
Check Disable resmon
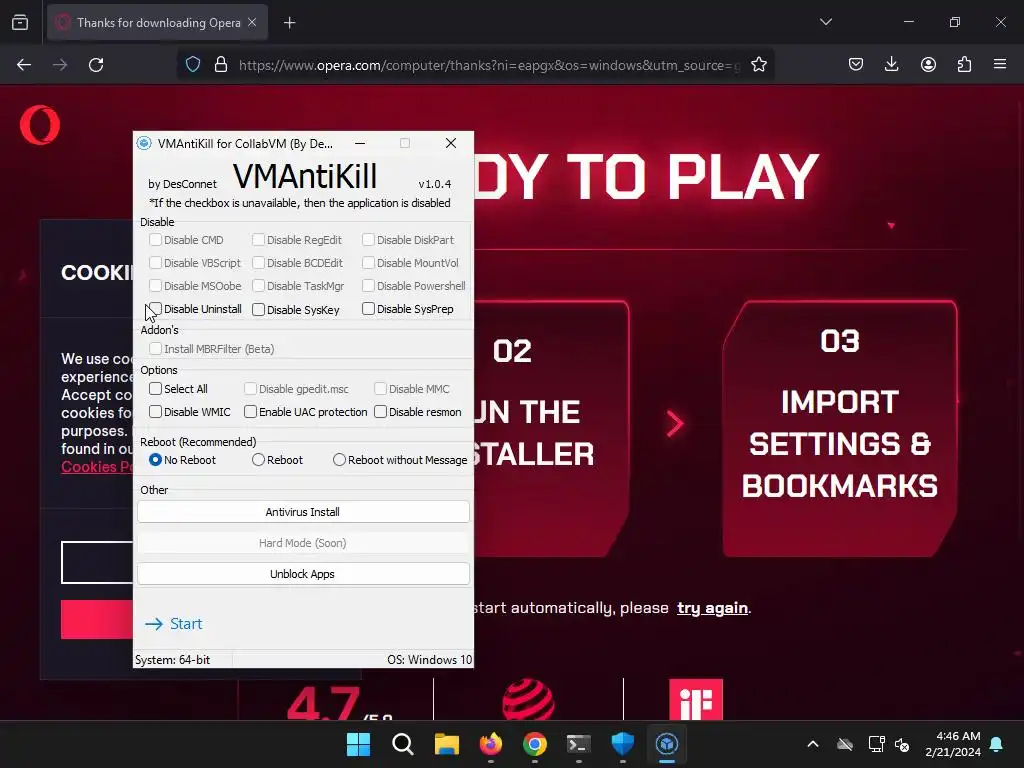(380, 412)
